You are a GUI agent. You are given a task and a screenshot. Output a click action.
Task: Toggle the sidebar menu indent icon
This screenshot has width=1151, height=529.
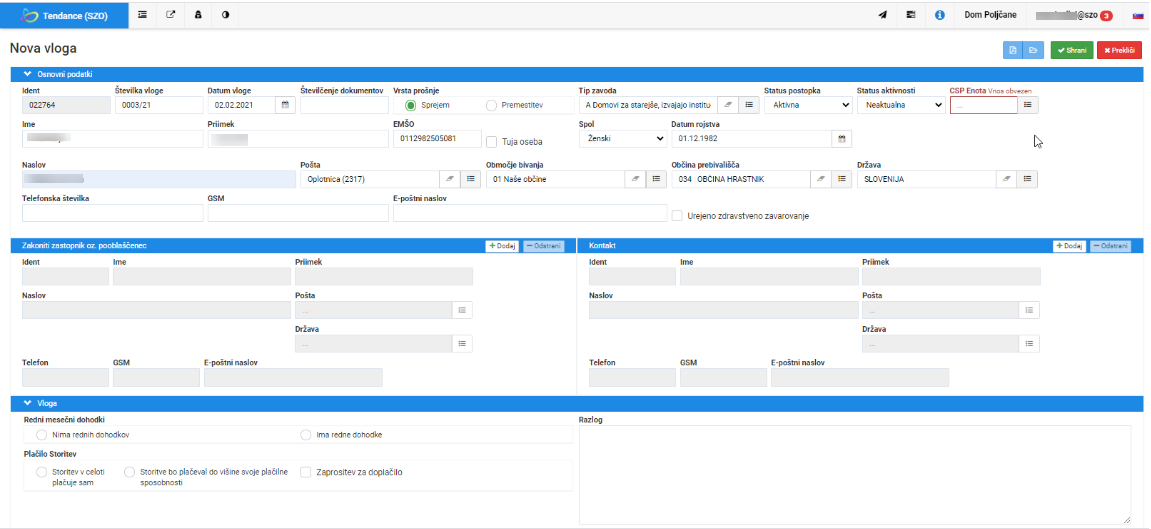142,15
